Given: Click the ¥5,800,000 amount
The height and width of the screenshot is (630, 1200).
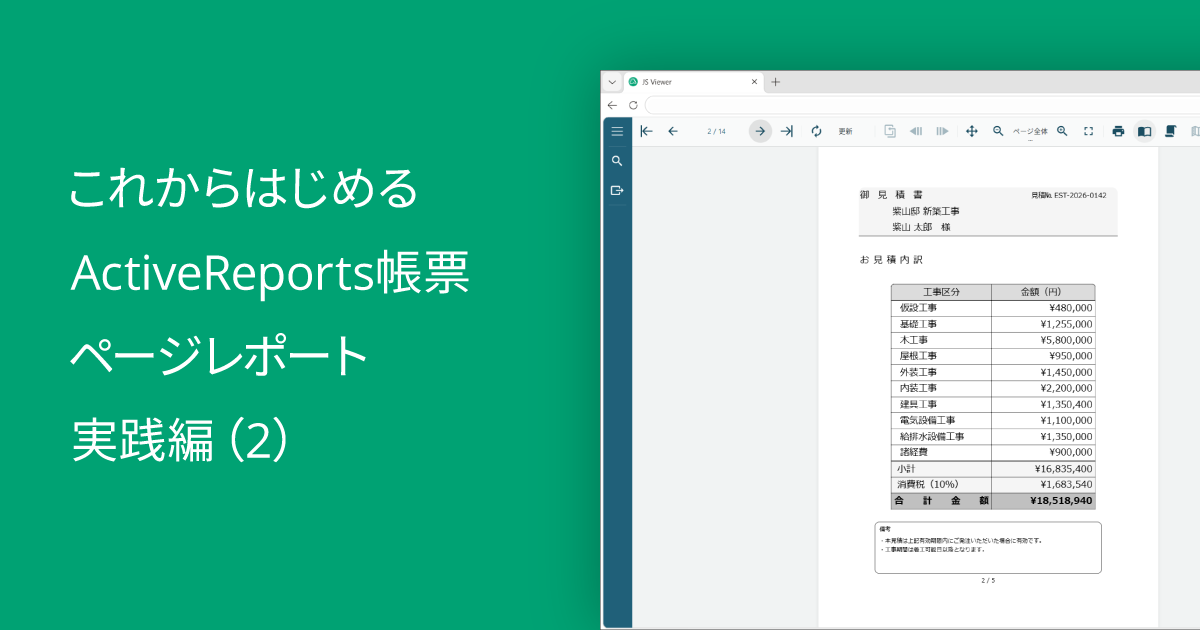Looking at the screenshot, I should [x=1066, y=340].
